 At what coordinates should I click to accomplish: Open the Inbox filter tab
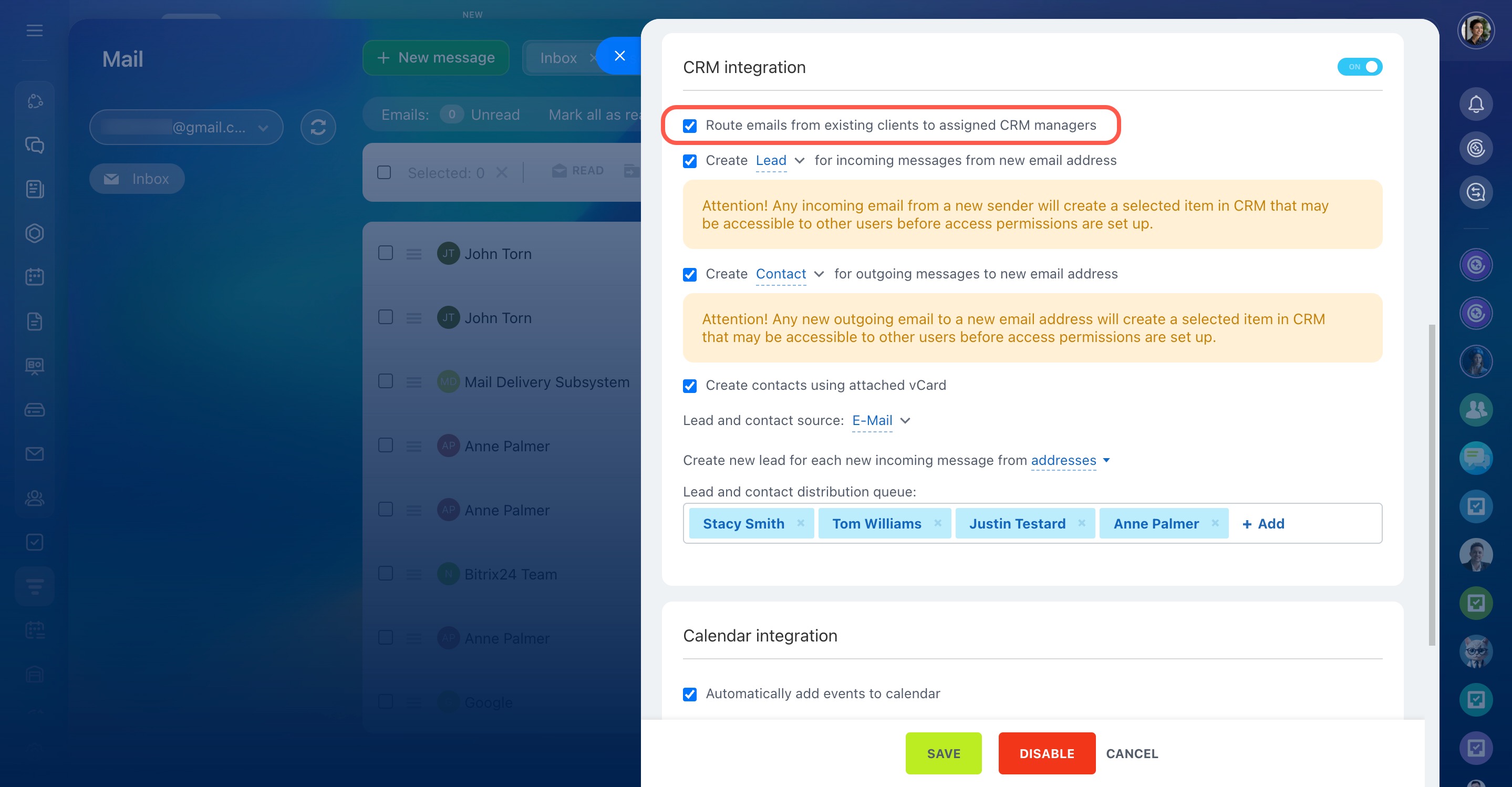click(x=558, y=57)
